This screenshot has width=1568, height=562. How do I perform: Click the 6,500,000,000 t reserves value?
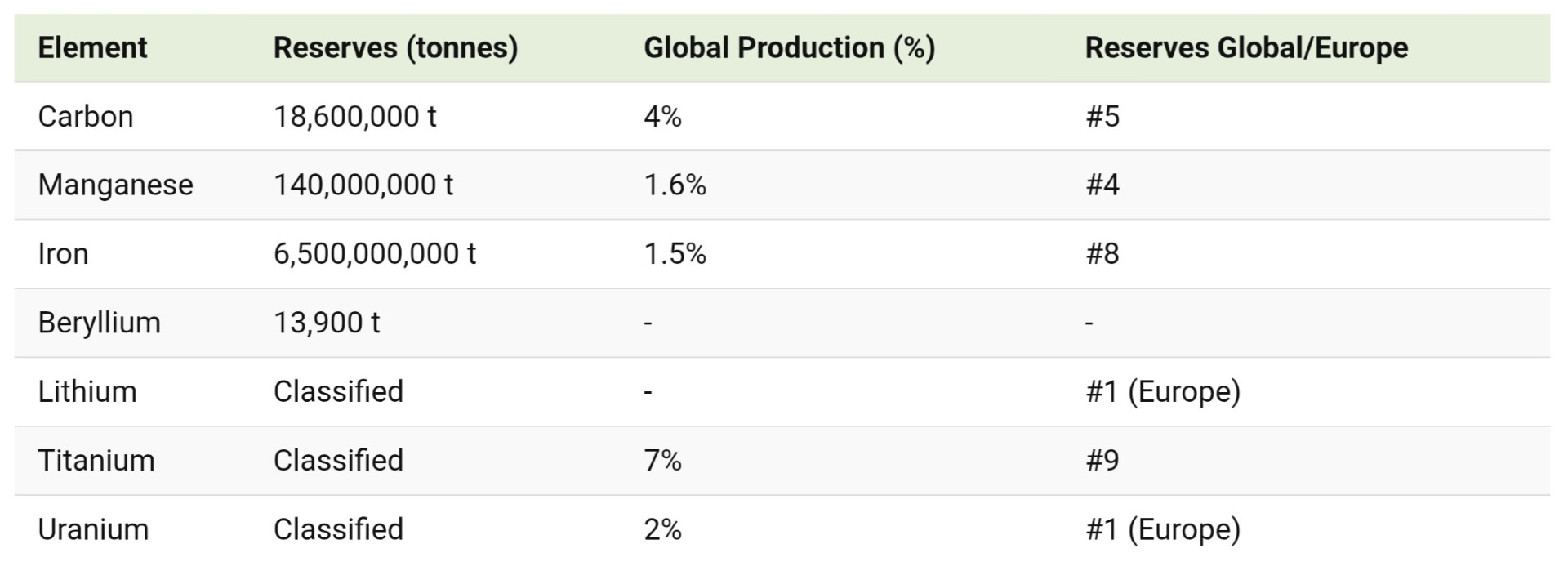[x=374, y=253]
